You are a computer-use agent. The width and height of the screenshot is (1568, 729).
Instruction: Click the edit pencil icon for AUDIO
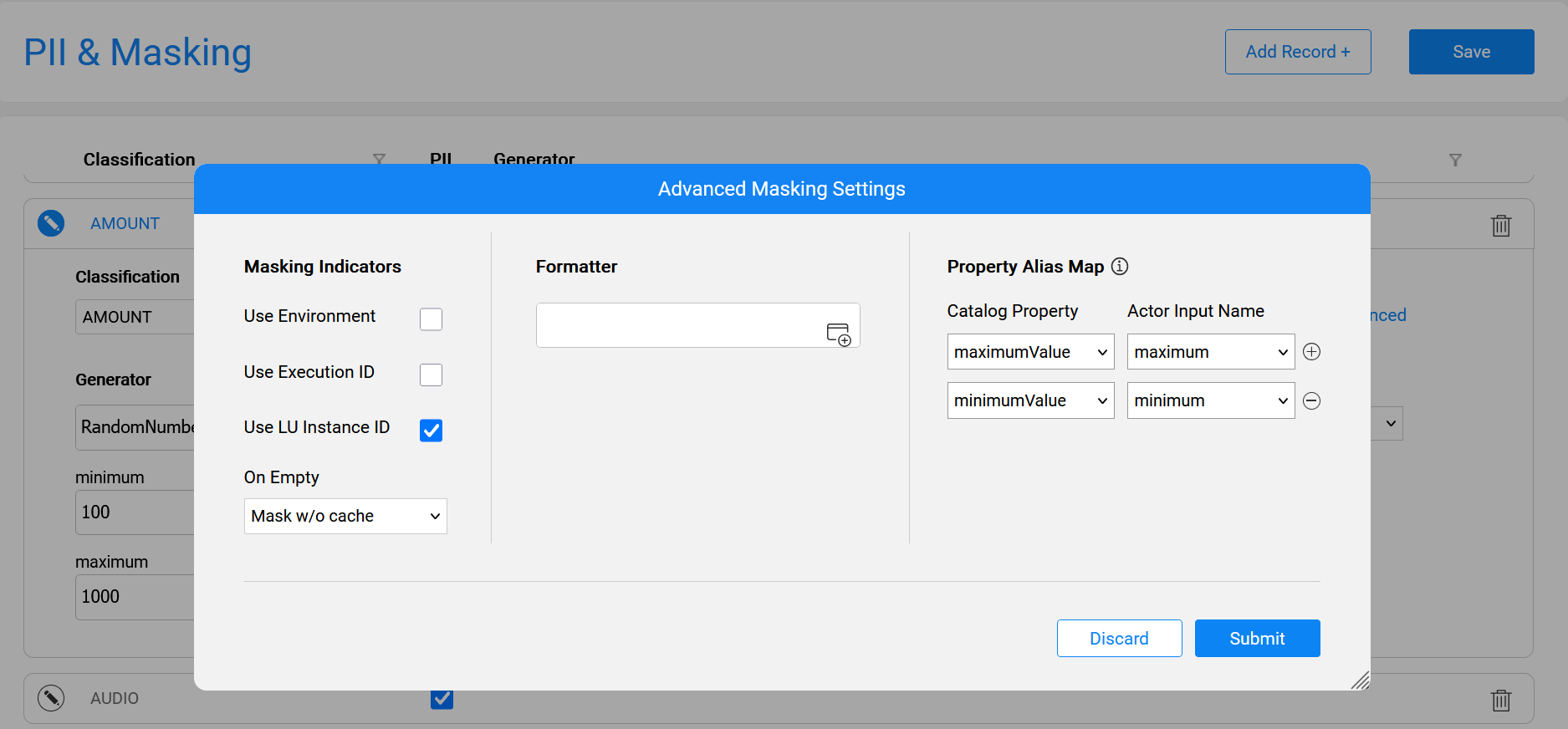pyautogui.click(x=51, y=698)
